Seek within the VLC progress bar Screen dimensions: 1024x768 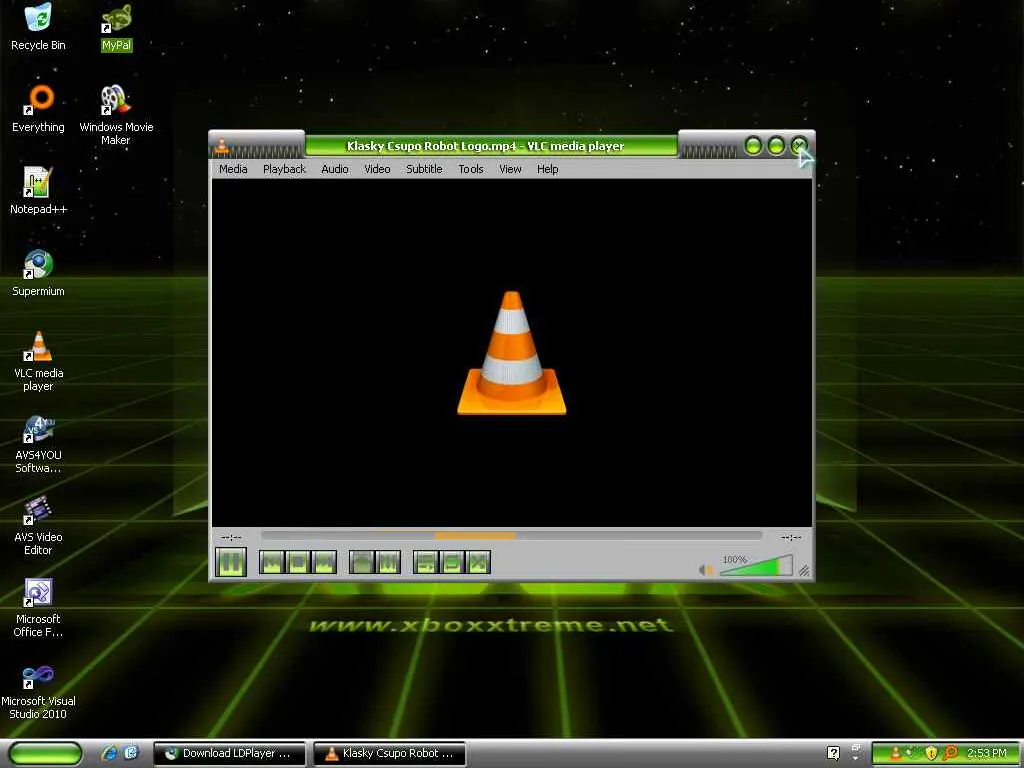pos(511,536)
